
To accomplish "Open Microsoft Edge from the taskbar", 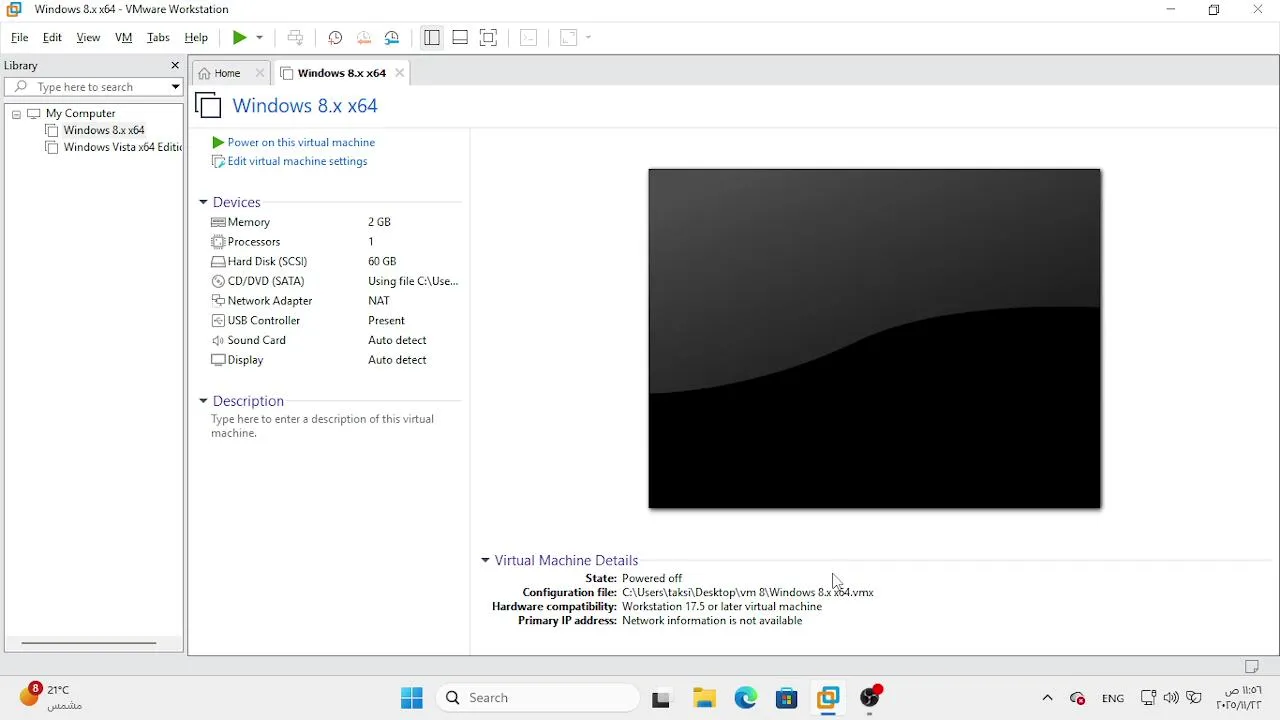I will click(746, 698).
